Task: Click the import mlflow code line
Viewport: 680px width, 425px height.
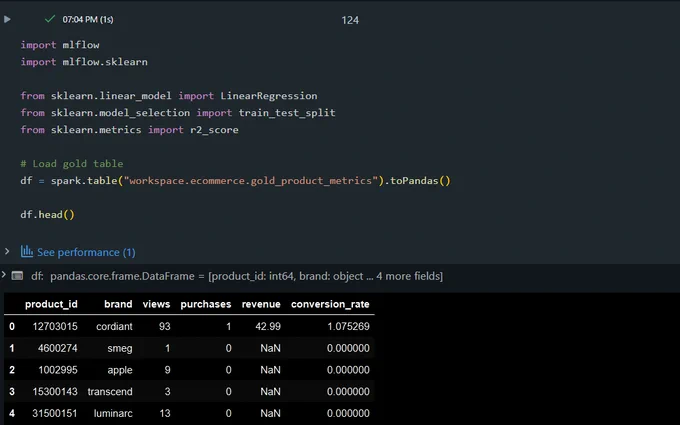Action: [60, 45]
